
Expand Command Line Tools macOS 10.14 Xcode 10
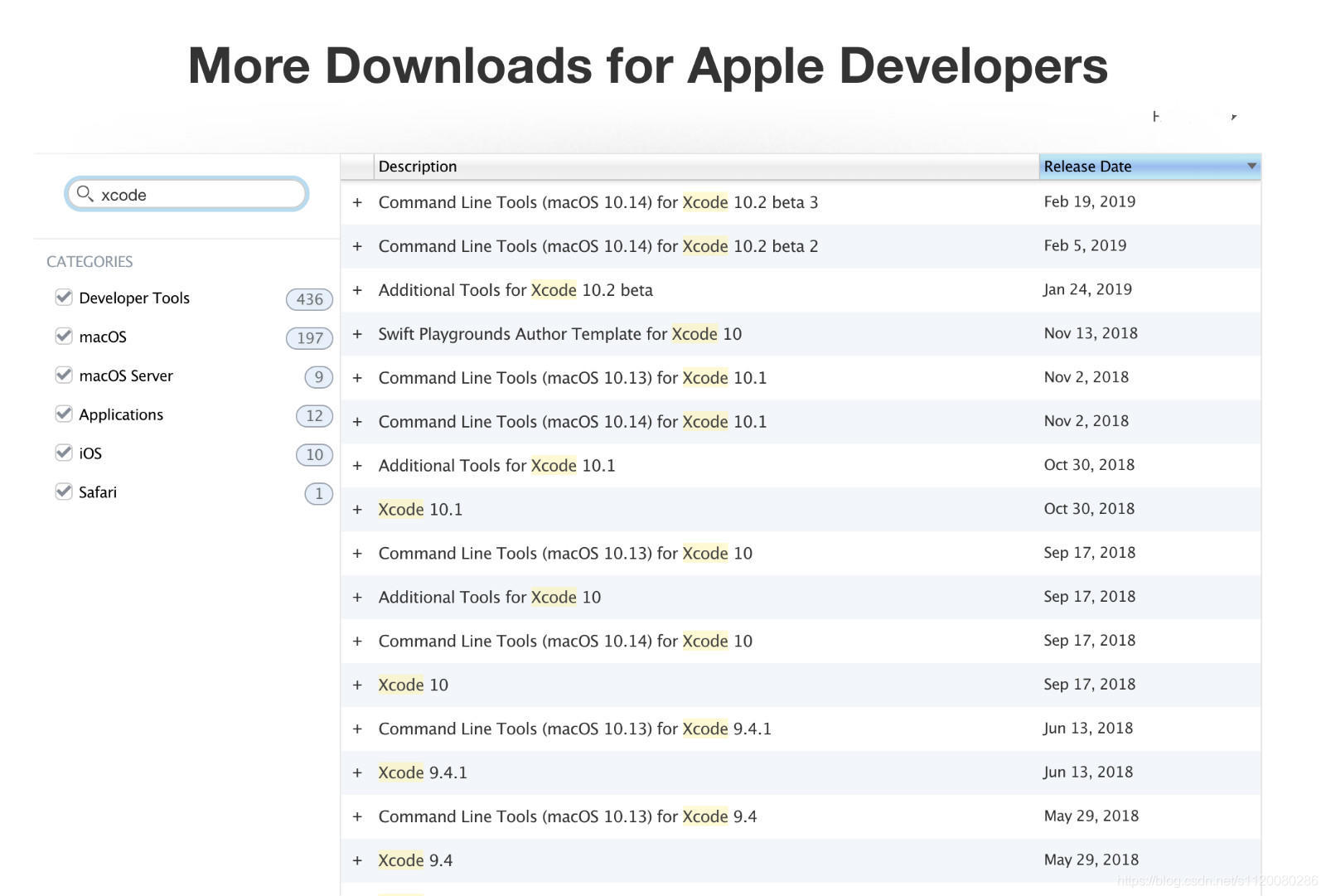pyautogui.click(x=357, y=642)
